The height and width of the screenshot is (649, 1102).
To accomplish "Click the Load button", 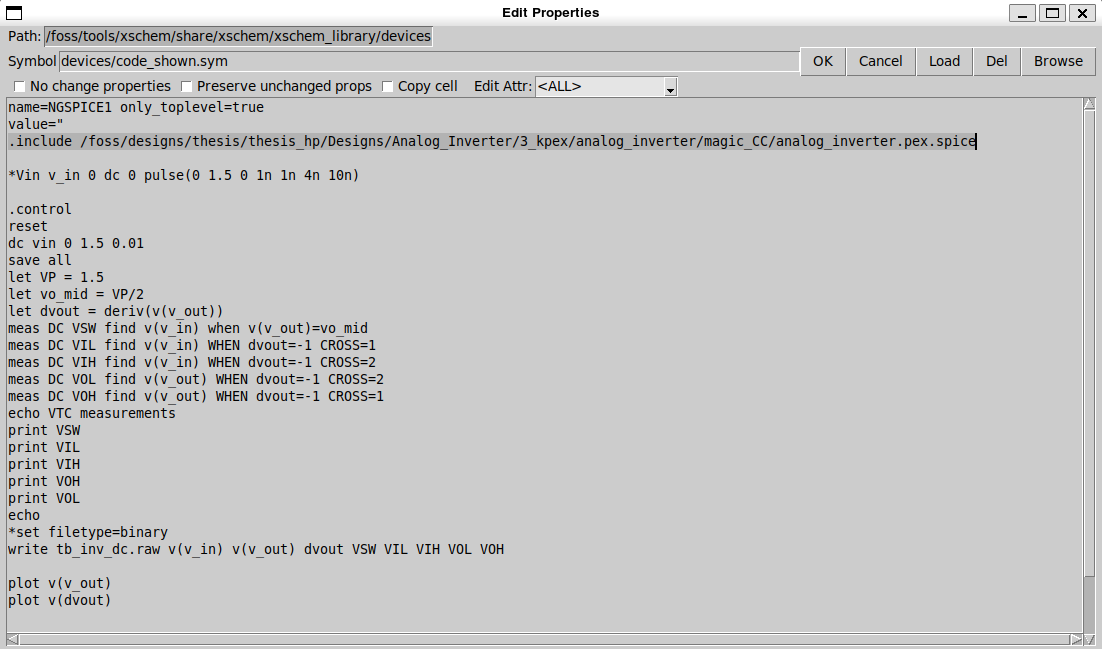I will coord(943,61).
